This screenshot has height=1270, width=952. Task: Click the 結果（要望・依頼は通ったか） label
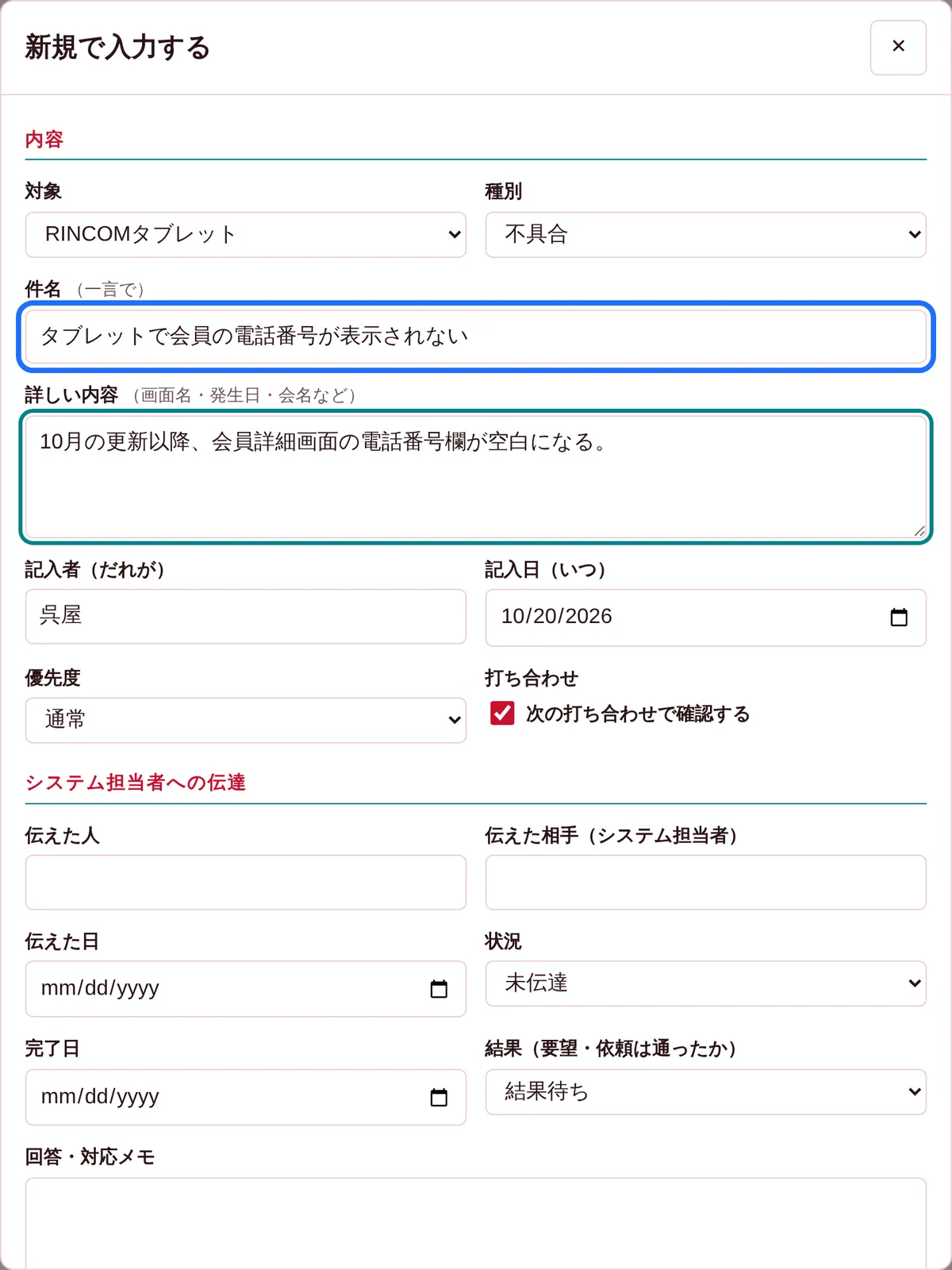pyautogui.click(x=612, y=1049)
